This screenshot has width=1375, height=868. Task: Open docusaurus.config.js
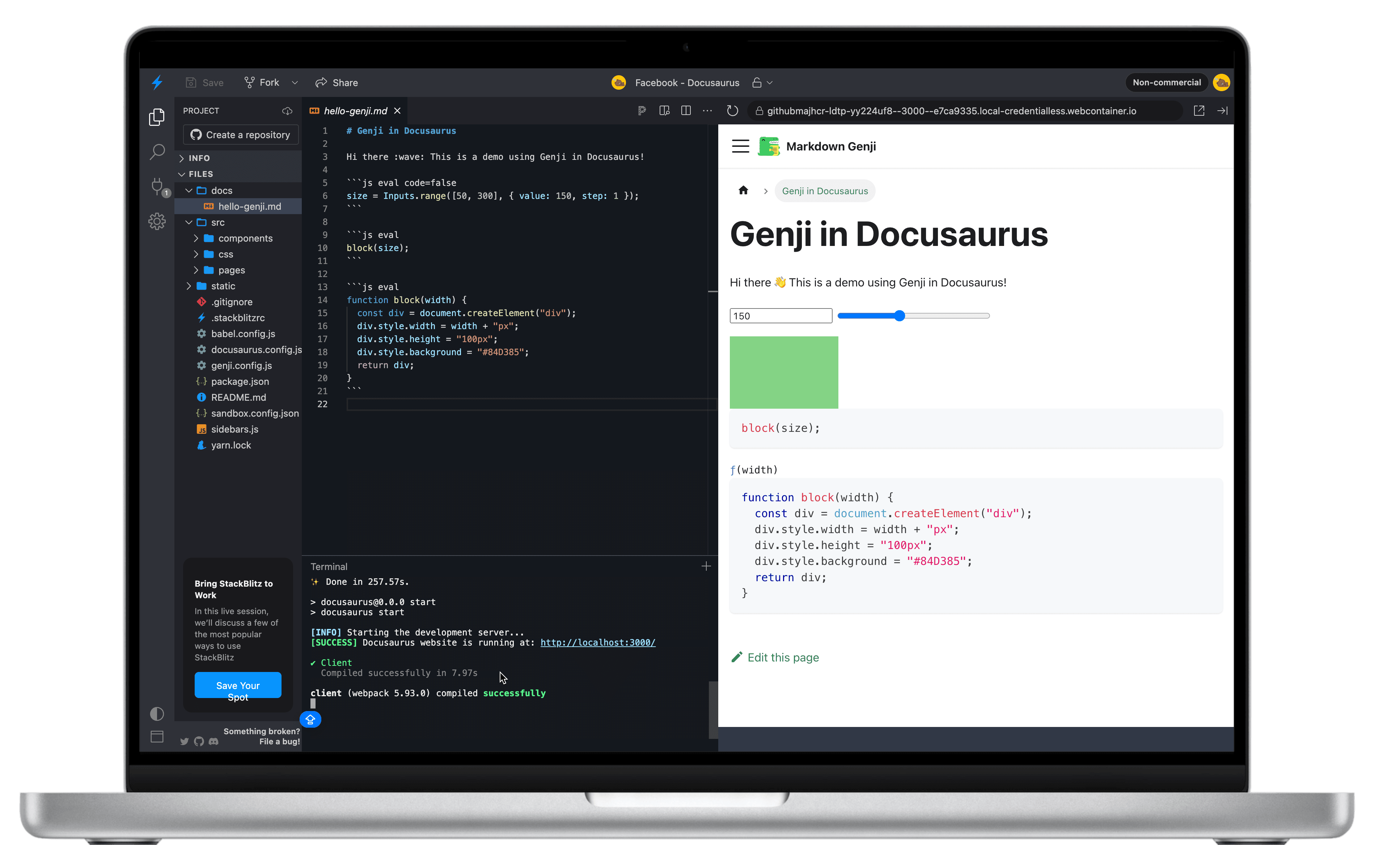click(238, 350)
